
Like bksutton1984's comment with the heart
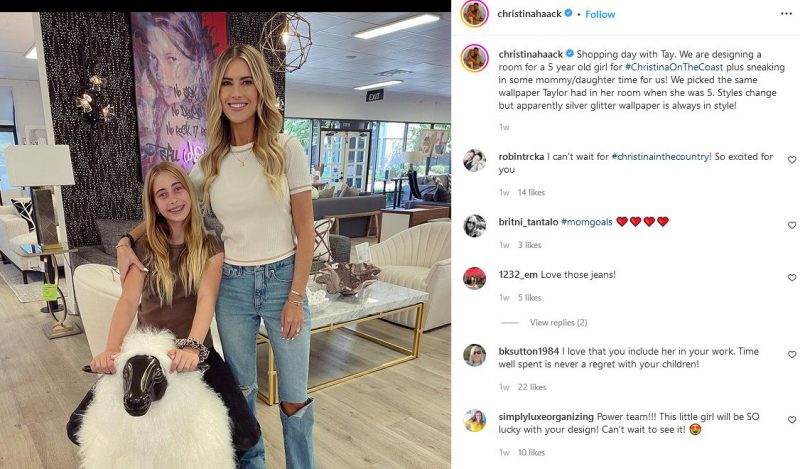[x=792, y=354]
